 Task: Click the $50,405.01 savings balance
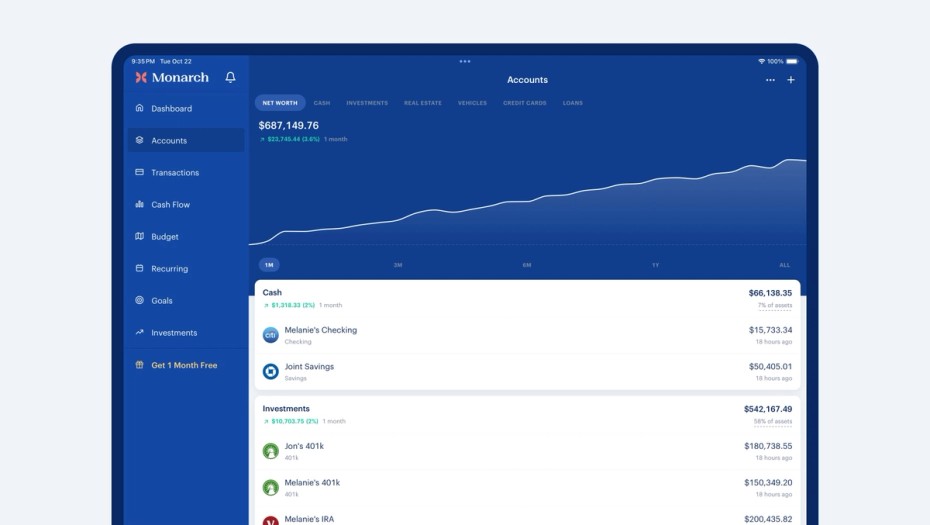[770, 367]
